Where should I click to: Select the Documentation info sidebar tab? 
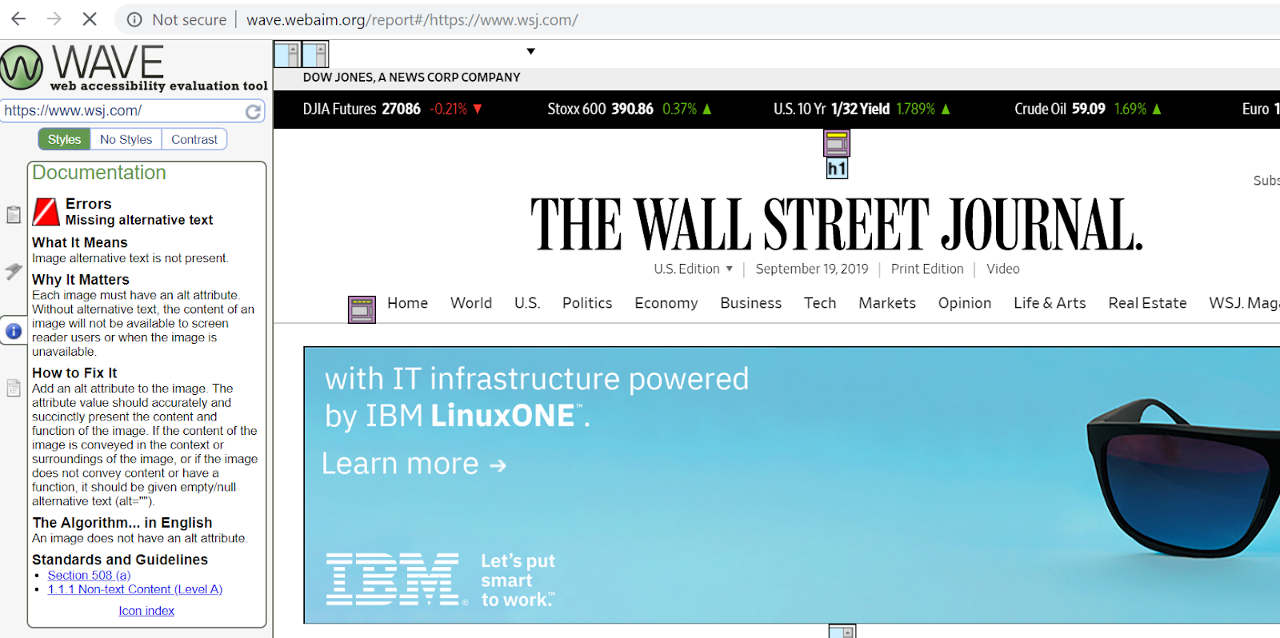tap(13, 331)
